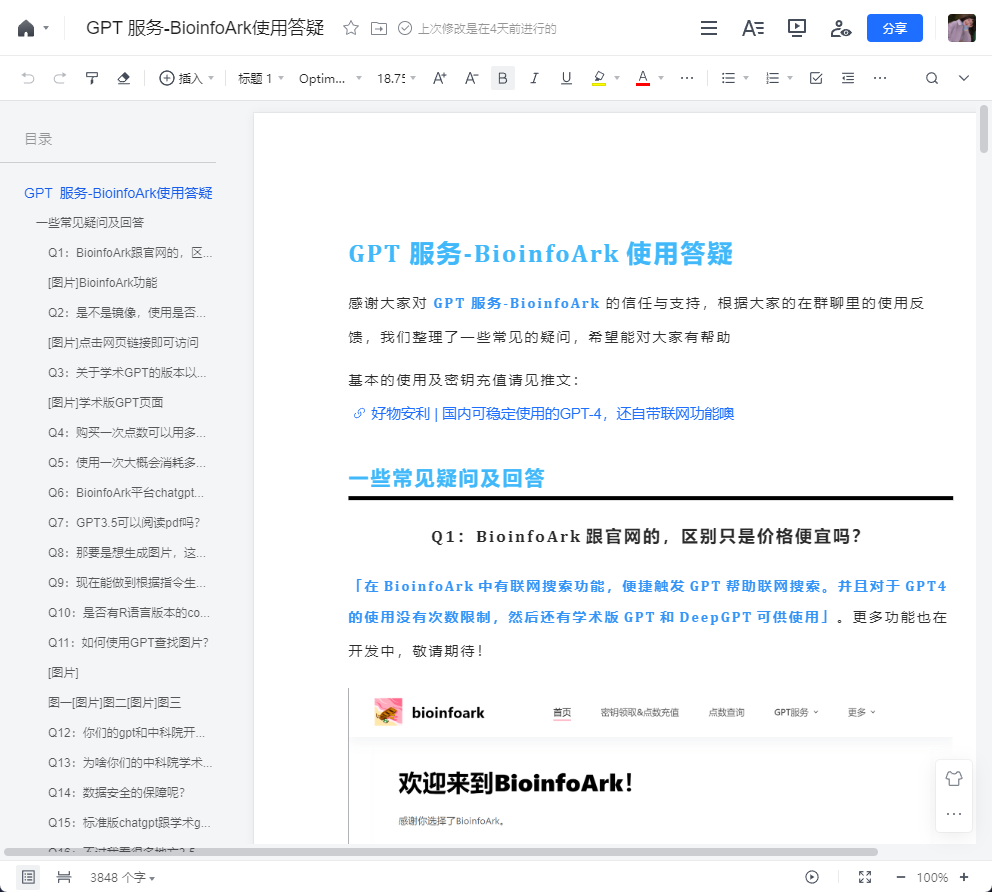Viewport: 992px width, 892px height.
Task: Open the 插入 insert dropdown
Action: click(186, 78)
